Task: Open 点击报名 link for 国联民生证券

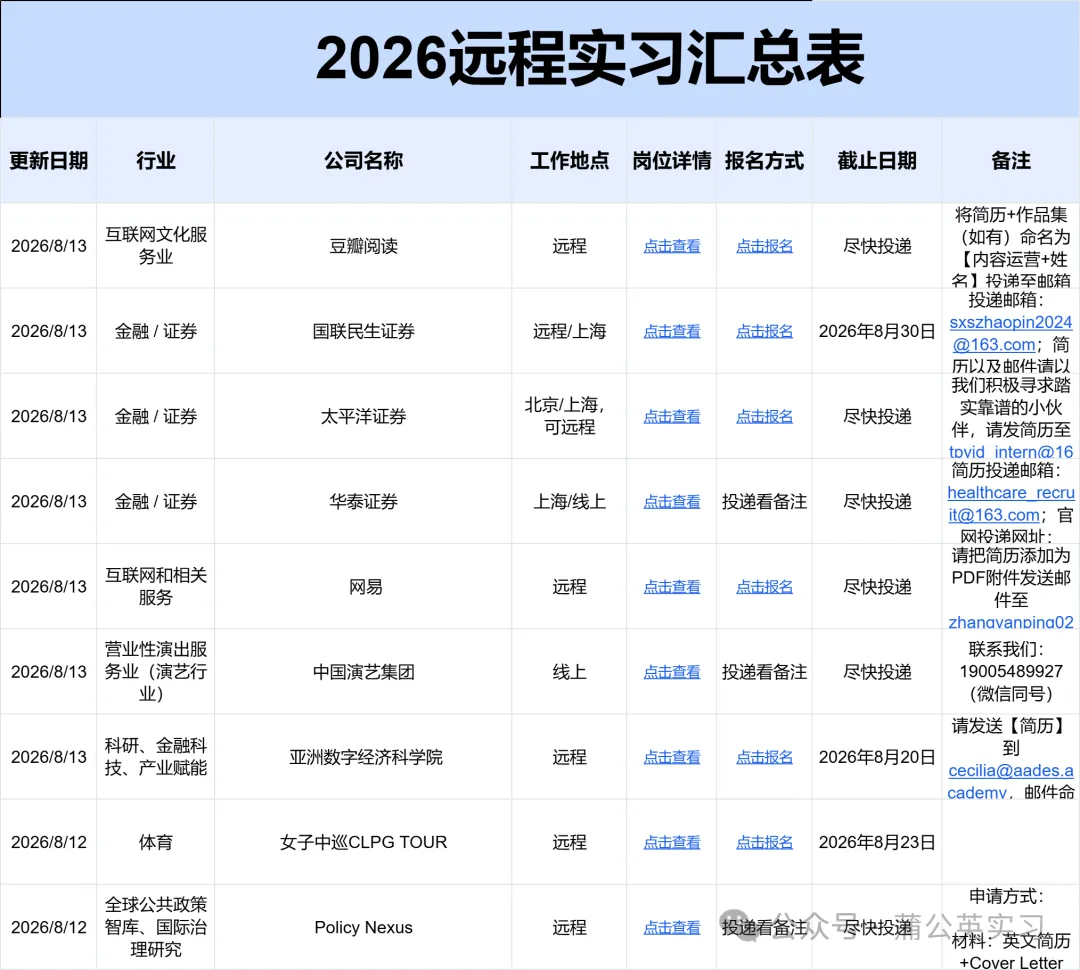Action: click(765, 331)
